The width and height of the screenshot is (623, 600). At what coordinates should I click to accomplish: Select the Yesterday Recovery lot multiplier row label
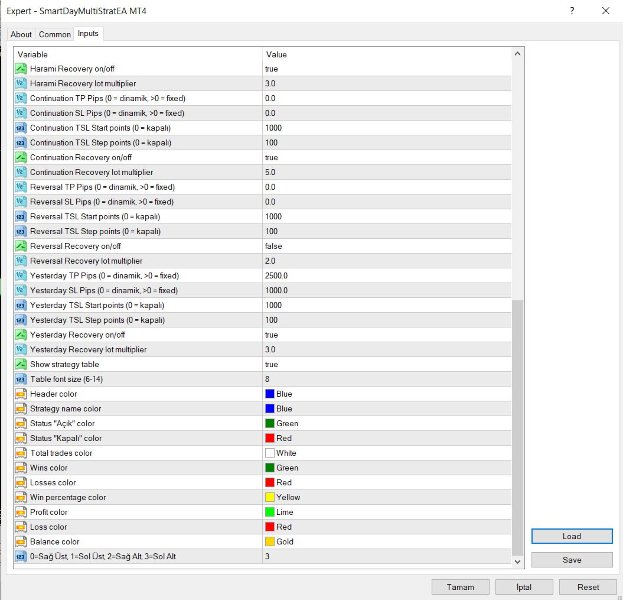pyautogui.click(x=88, y=350)
